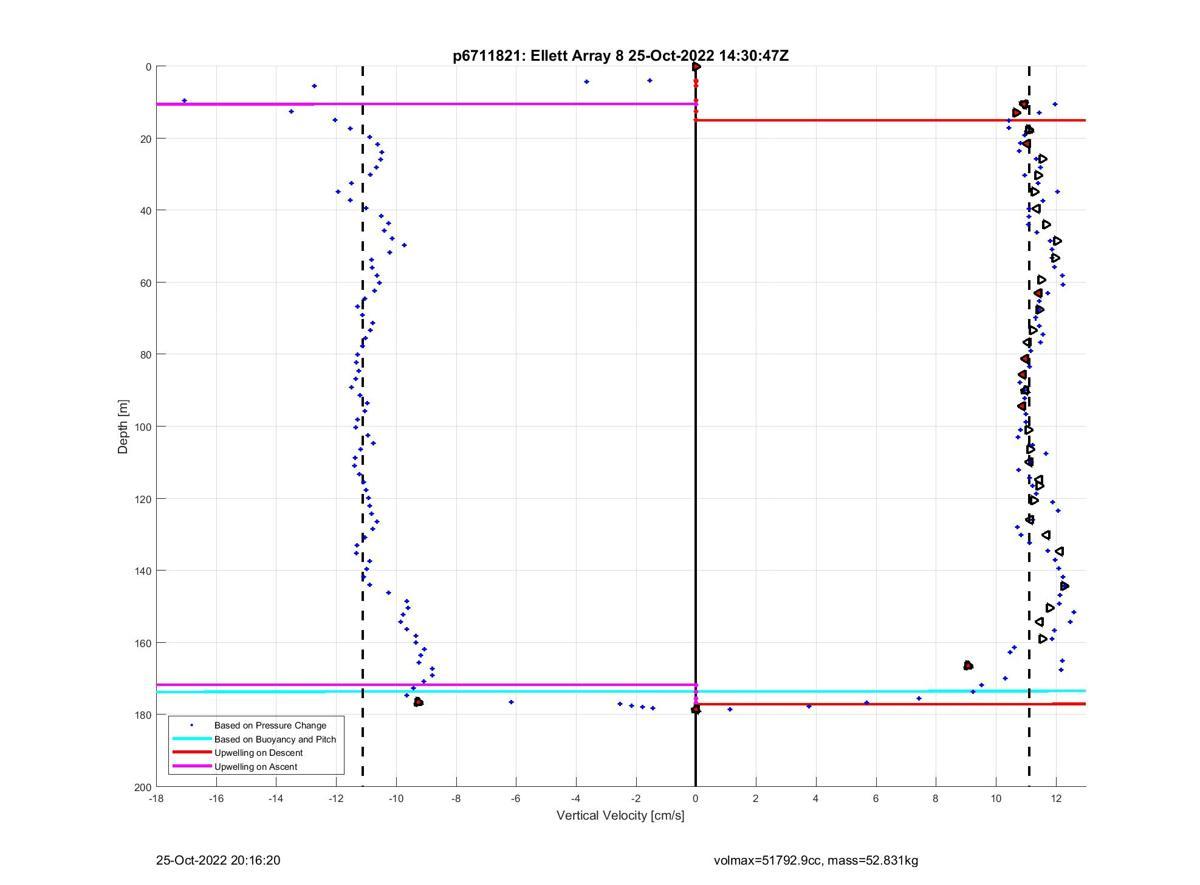Click y-axis tick label 20
Screen dimensions: 1200x885
(146, 139)
